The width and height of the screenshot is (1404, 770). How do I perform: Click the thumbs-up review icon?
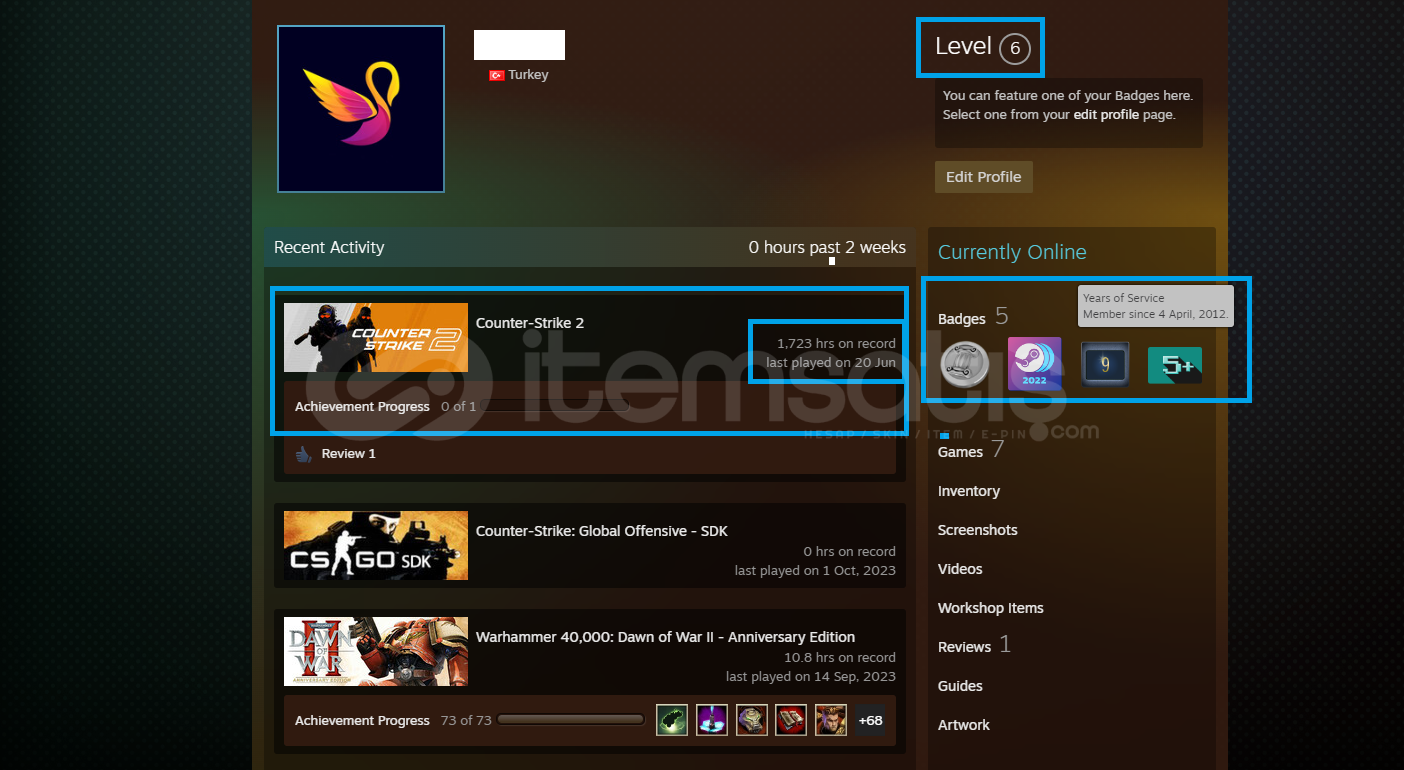coord(304,454)
